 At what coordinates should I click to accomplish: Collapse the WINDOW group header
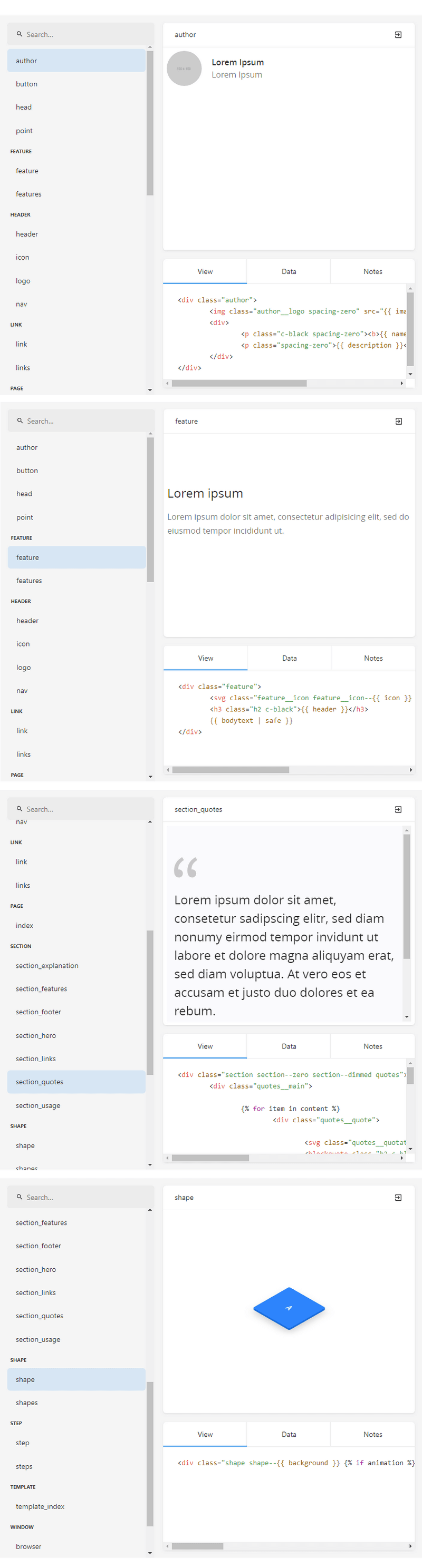(22, 1527)
